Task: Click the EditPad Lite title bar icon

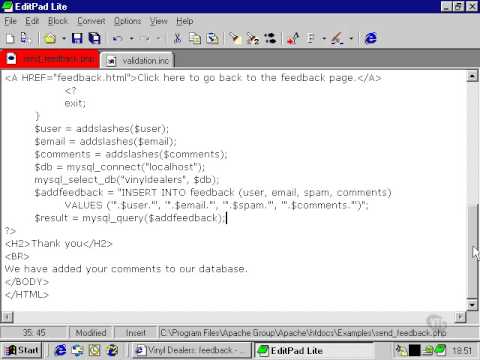Action: pos(7,6)
